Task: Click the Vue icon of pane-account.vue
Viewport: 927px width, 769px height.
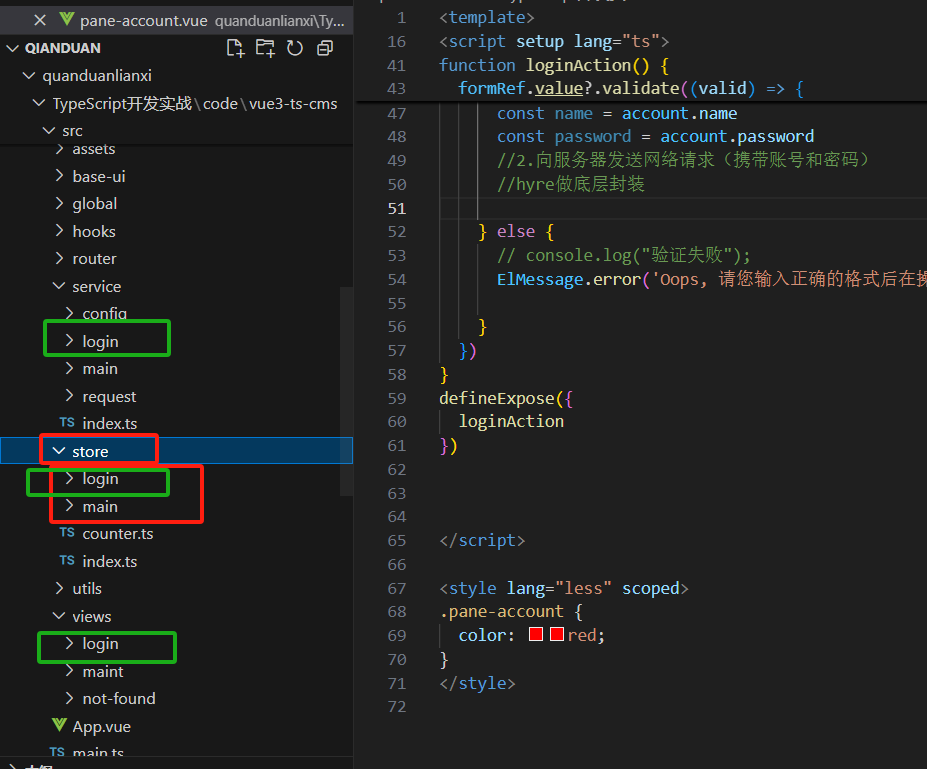Action: point(66,20)
